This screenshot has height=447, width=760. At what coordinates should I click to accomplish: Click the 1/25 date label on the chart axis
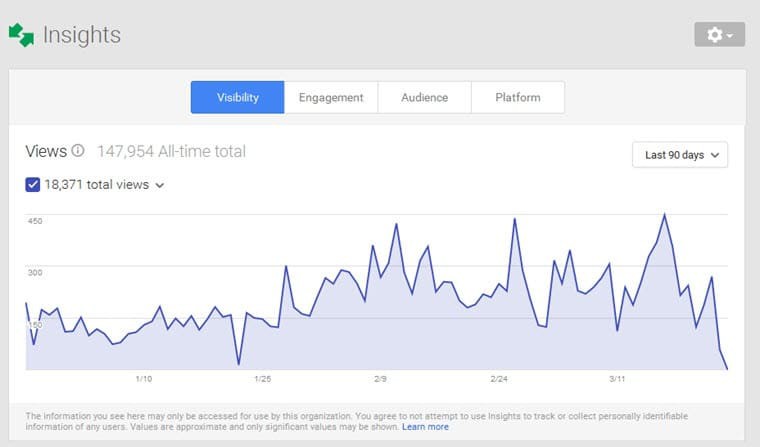click(263, 380)
